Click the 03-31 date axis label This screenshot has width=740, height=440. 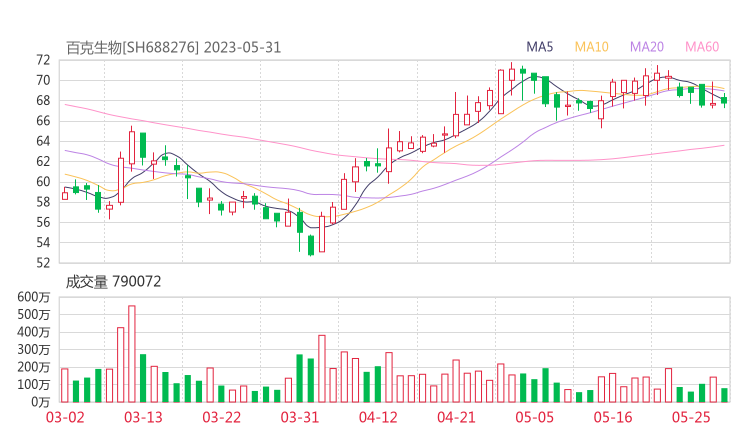[300, 417]
